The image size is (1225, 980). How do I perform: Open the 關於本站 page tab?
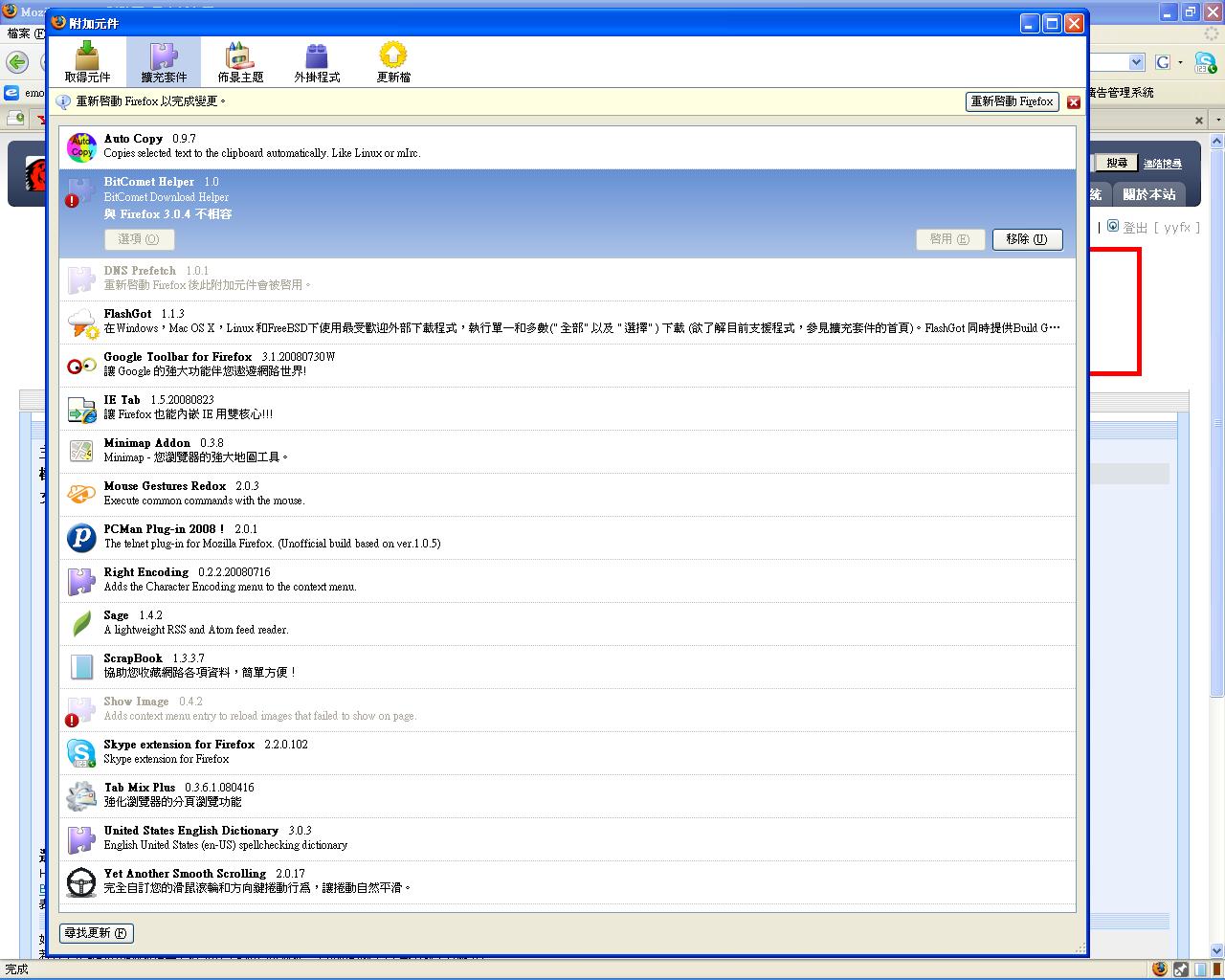[x=1149, y=194]
